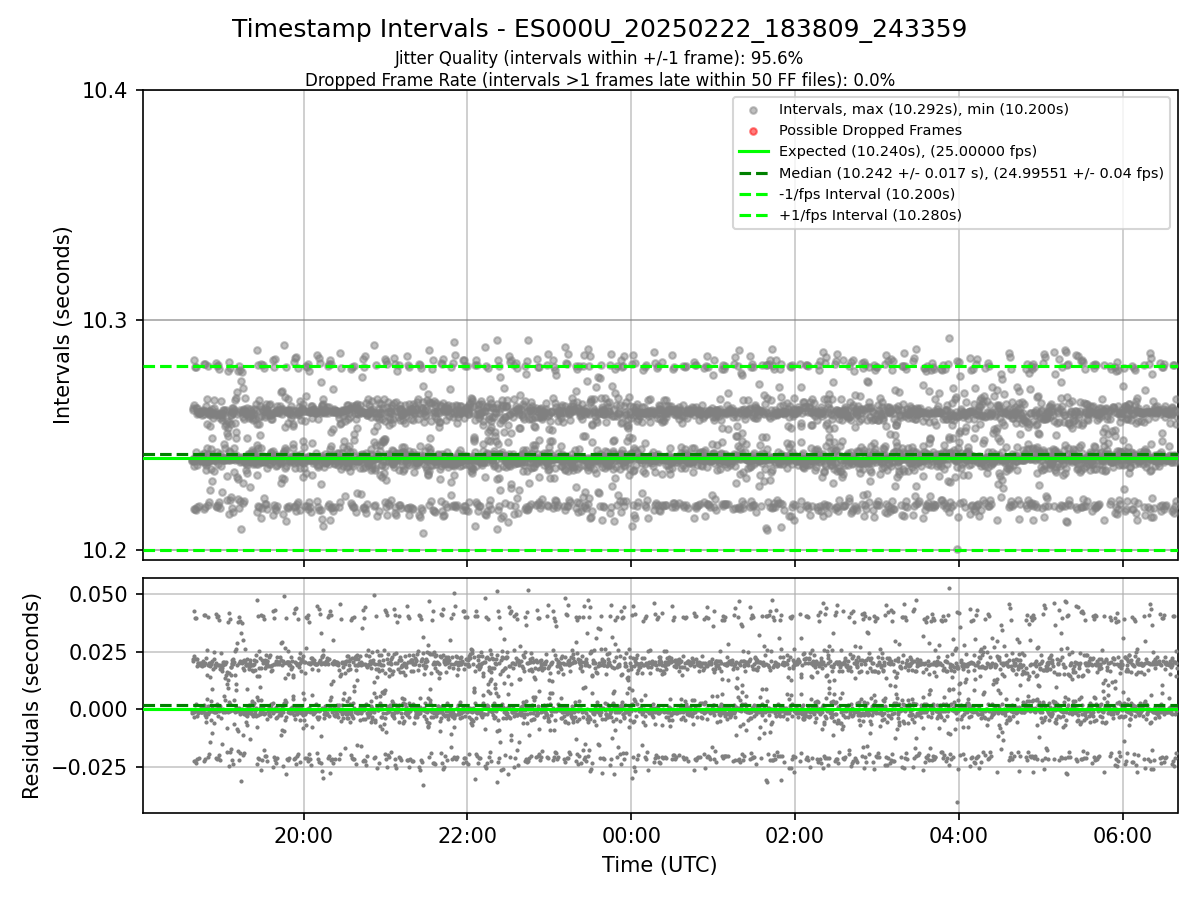Select legend entry '+1/fps Interval (10.280s)'
The width and height of the screenshot is (1200, 900).
[870, 215]
